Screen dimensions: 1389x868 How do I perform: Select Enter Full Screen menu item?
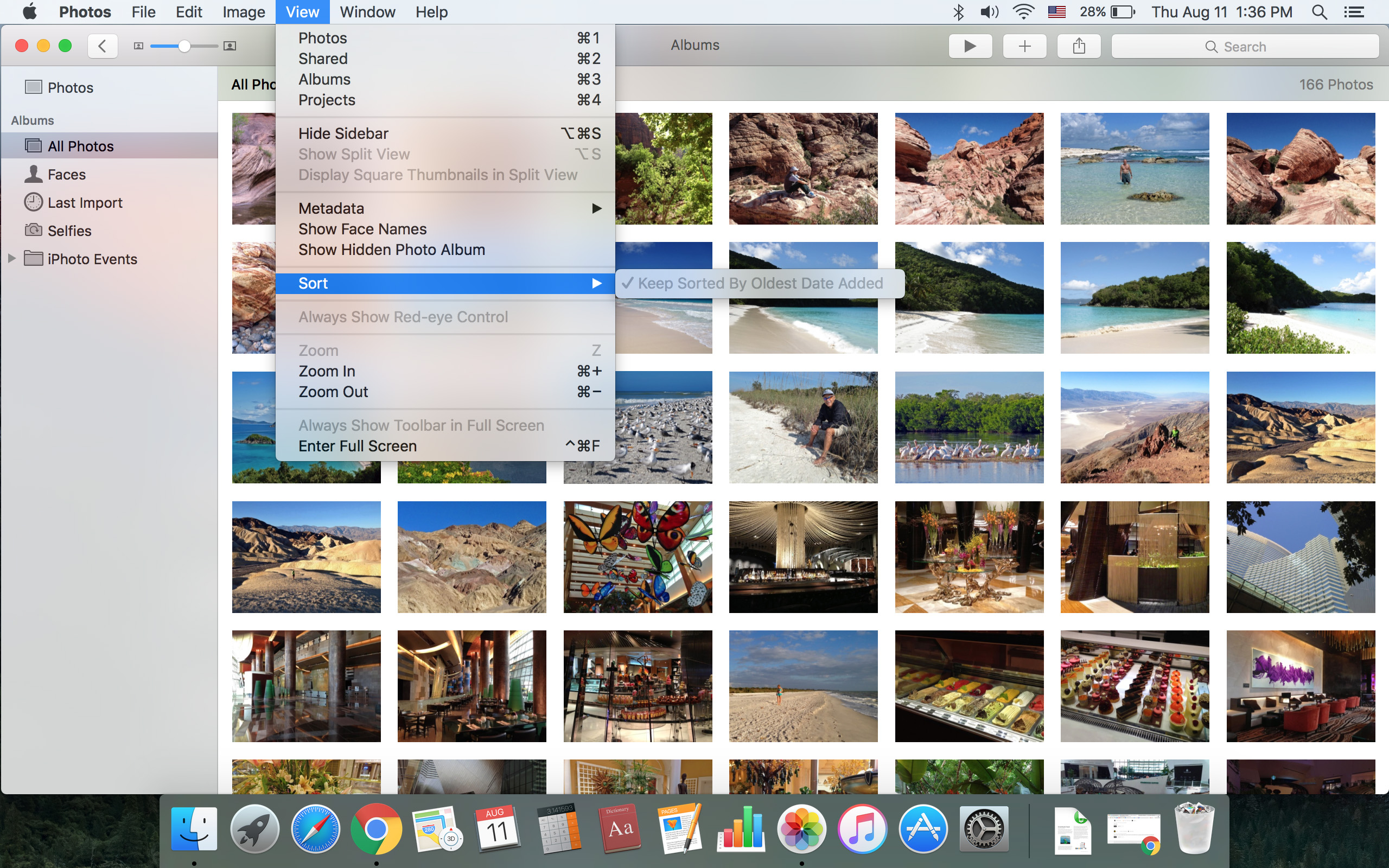(x=357, y=446)
